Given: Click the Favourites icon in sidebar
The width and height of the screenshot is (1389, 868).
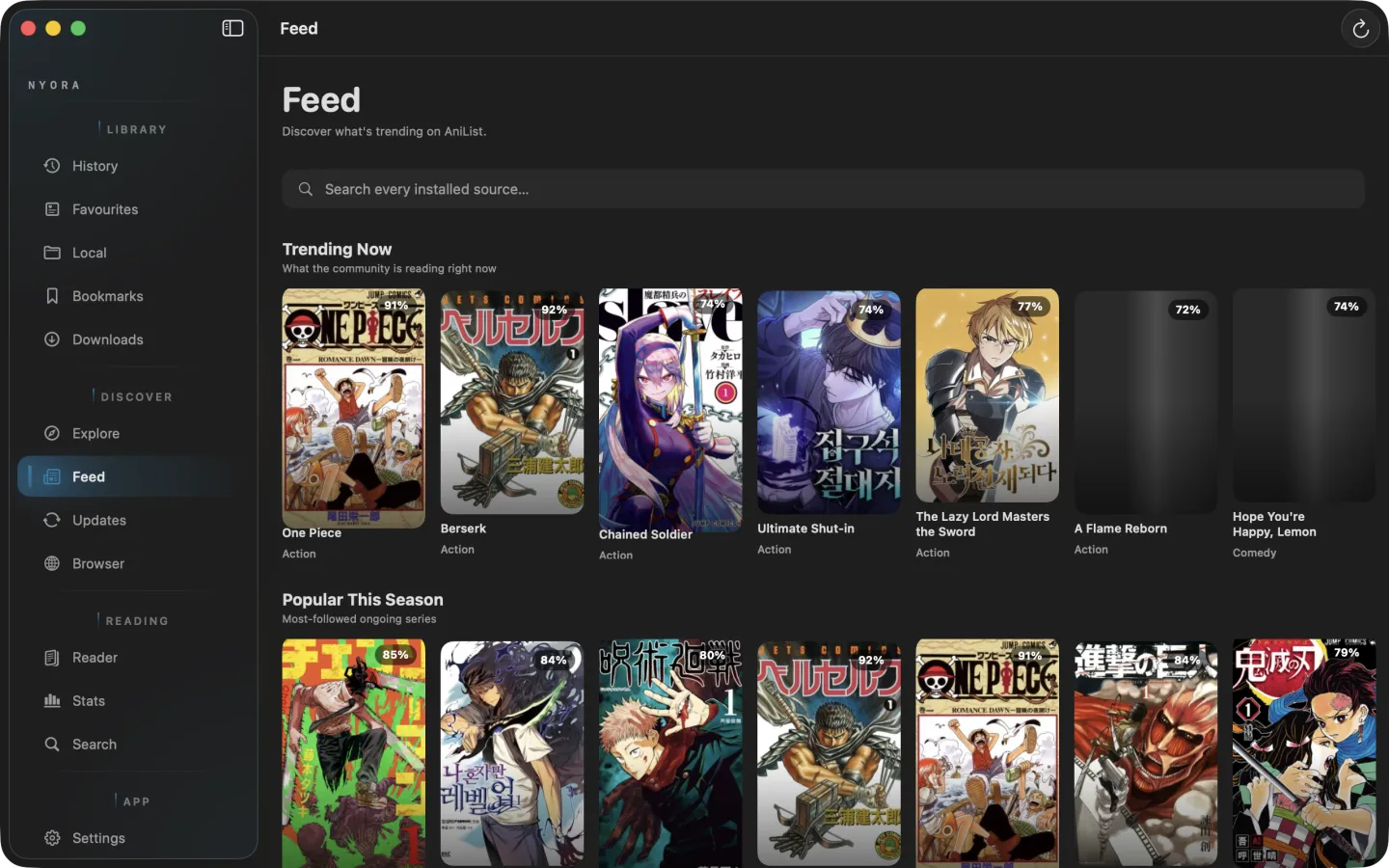Looking at the screenshot, I should pos(52,209).
